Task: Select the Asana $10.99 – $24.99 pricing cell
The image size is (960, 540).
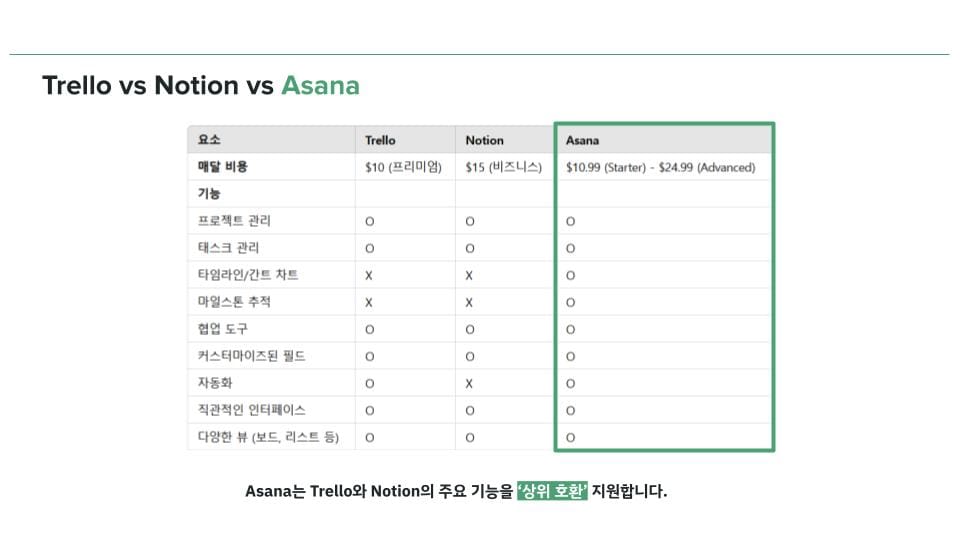Action: click(660, 167)
